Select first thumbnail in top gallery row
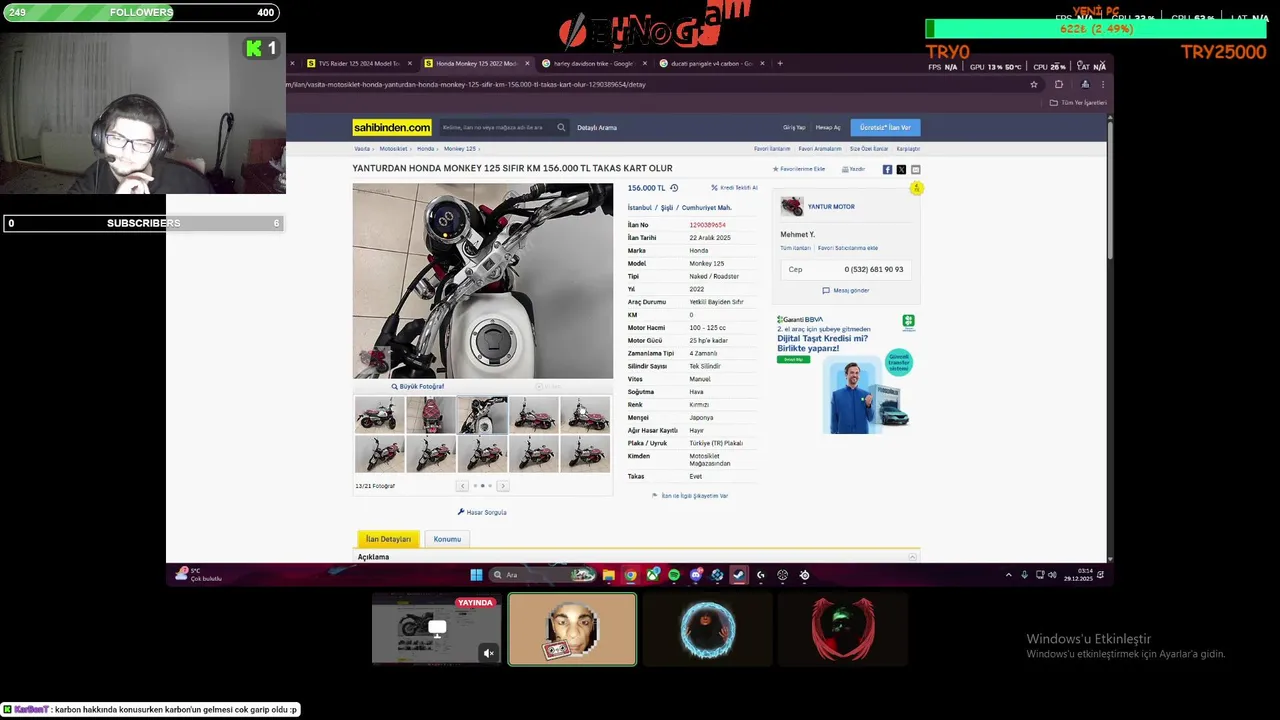The height and width of the screenshot is (720, 1280). pos(380,415)
